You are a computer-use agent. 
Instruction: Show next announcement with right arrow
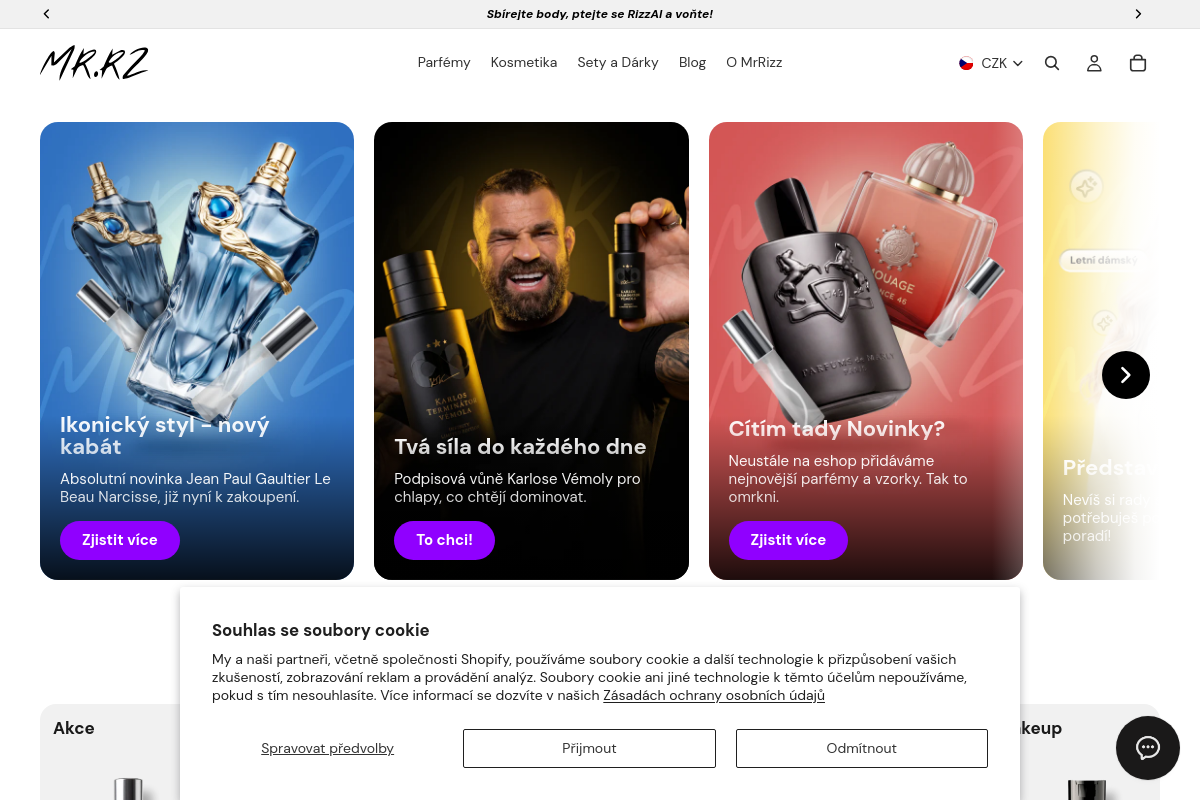point(1138,14)
